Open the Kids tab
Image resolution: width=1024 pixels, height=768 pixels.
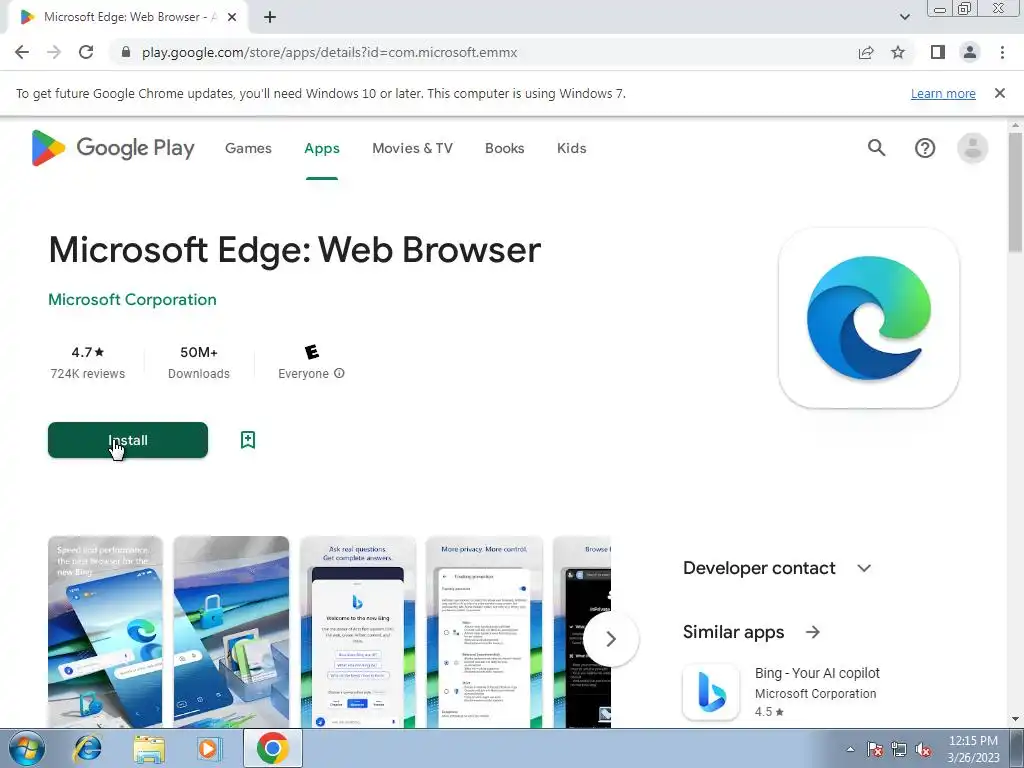pos(571,148)
